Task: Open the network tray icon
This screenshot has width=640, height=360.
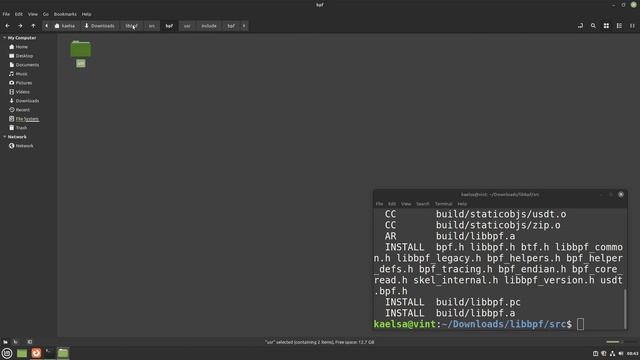Action: pyautogui.click(x=612, y=353)
